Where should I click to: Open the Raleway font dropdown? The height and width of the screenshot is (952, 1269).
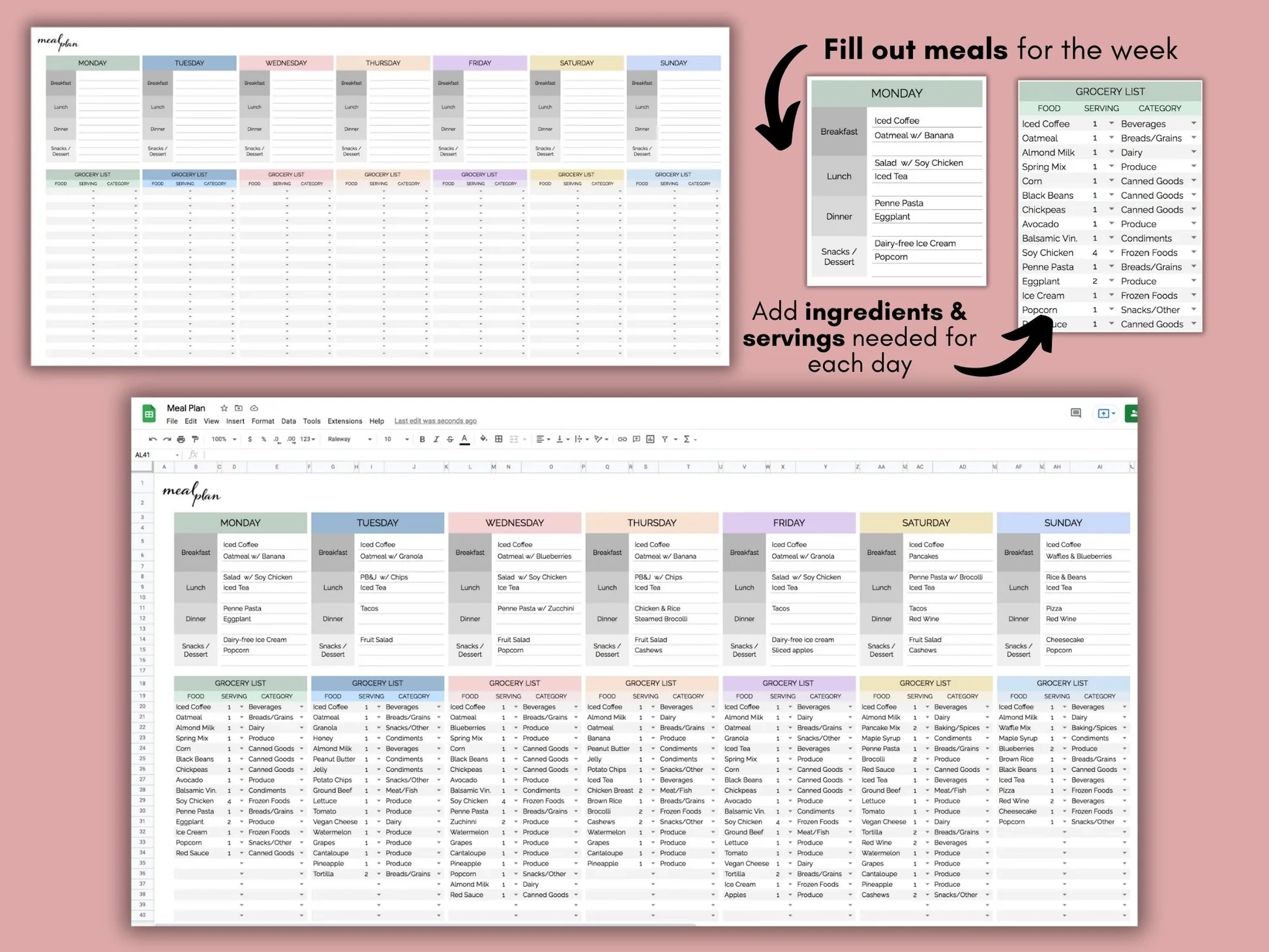pyautogui.click(x=346, y=439)
